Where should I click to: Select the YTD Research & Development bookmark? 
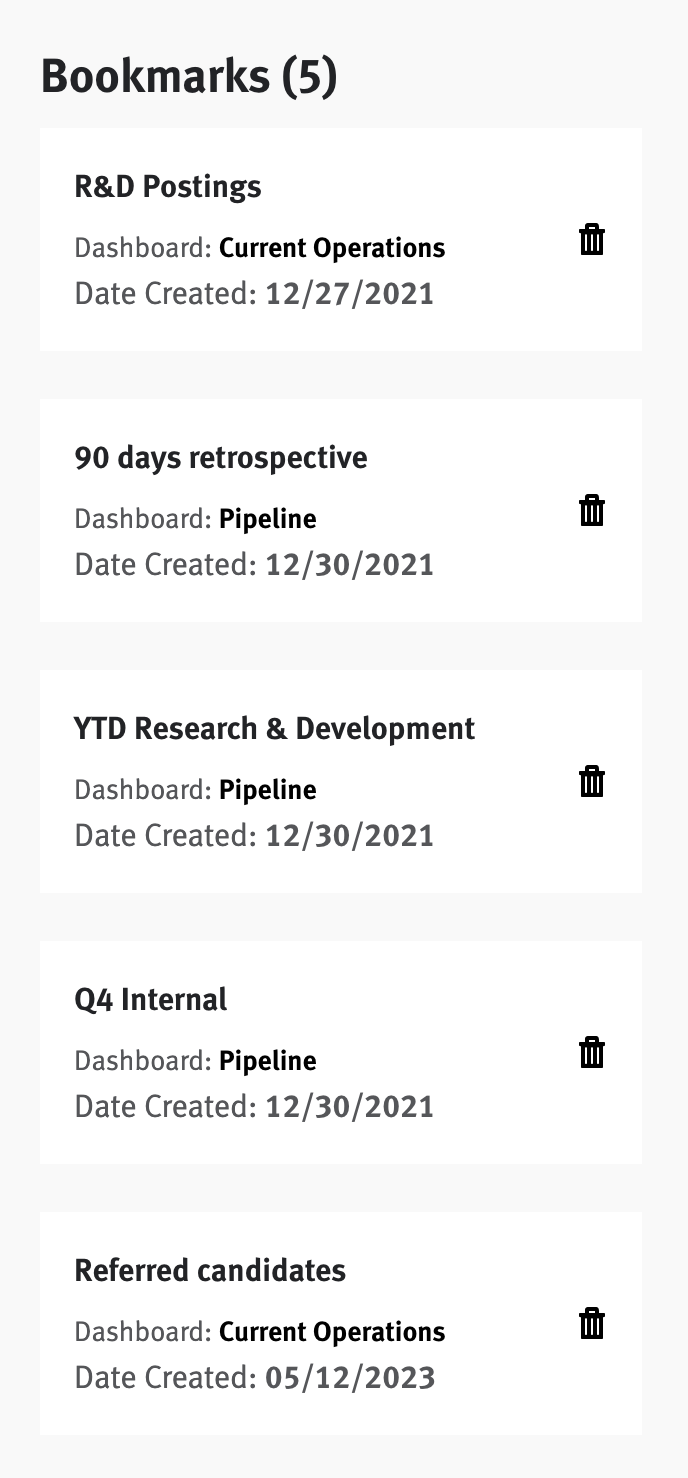tap(275, 729)
